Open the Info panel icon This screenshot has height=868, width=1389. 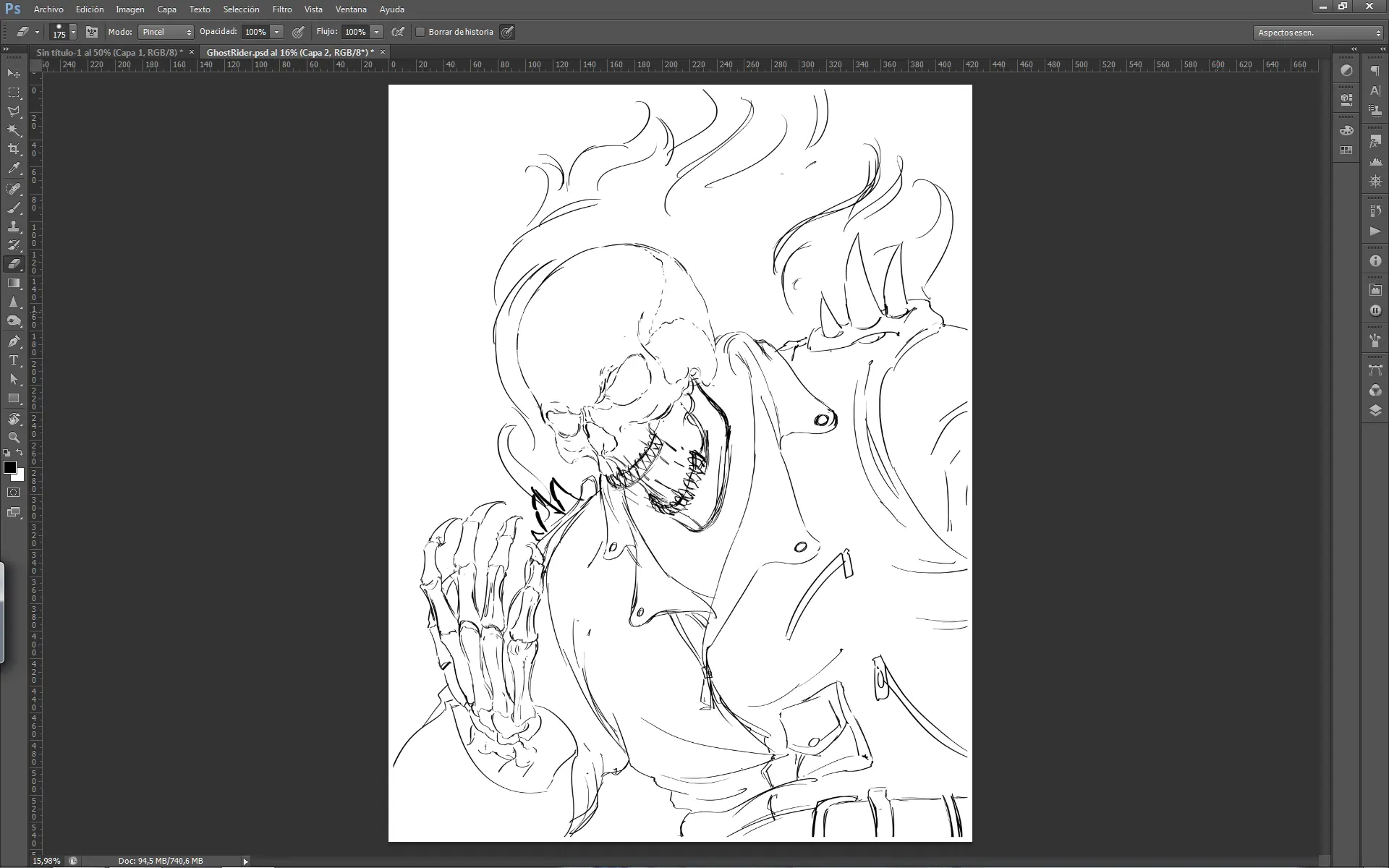click(1375, 261)
